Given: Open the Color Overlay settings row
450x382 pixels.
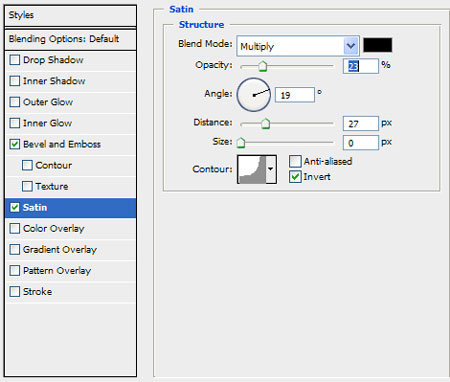Looking at the screenshot, I should [70, 229].
